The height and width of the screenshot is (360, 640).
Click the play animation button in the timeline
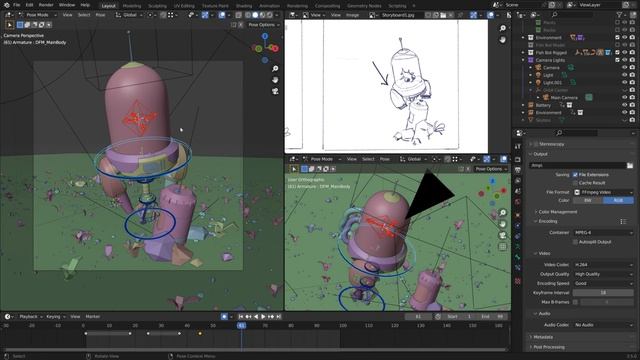tap(263, 317)
